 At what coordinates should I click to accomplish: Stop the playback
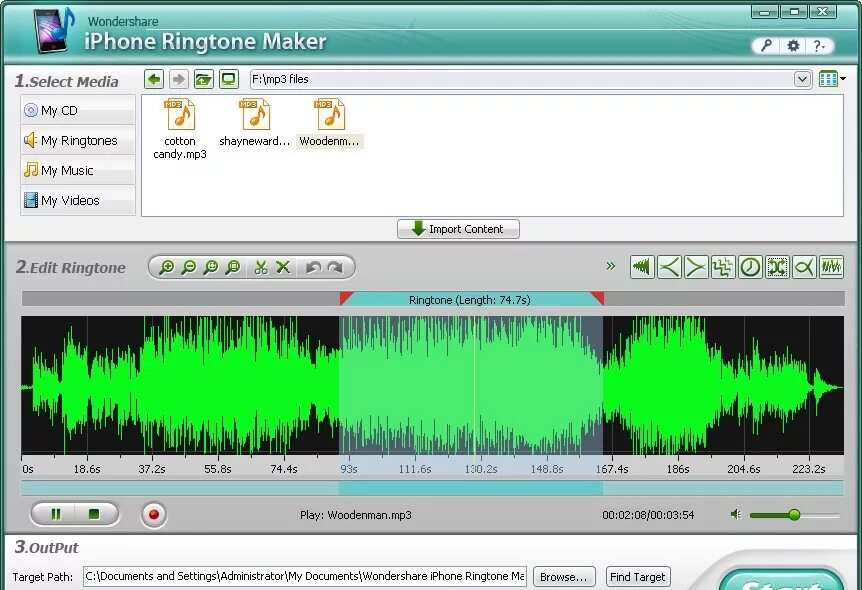[94, 514]
